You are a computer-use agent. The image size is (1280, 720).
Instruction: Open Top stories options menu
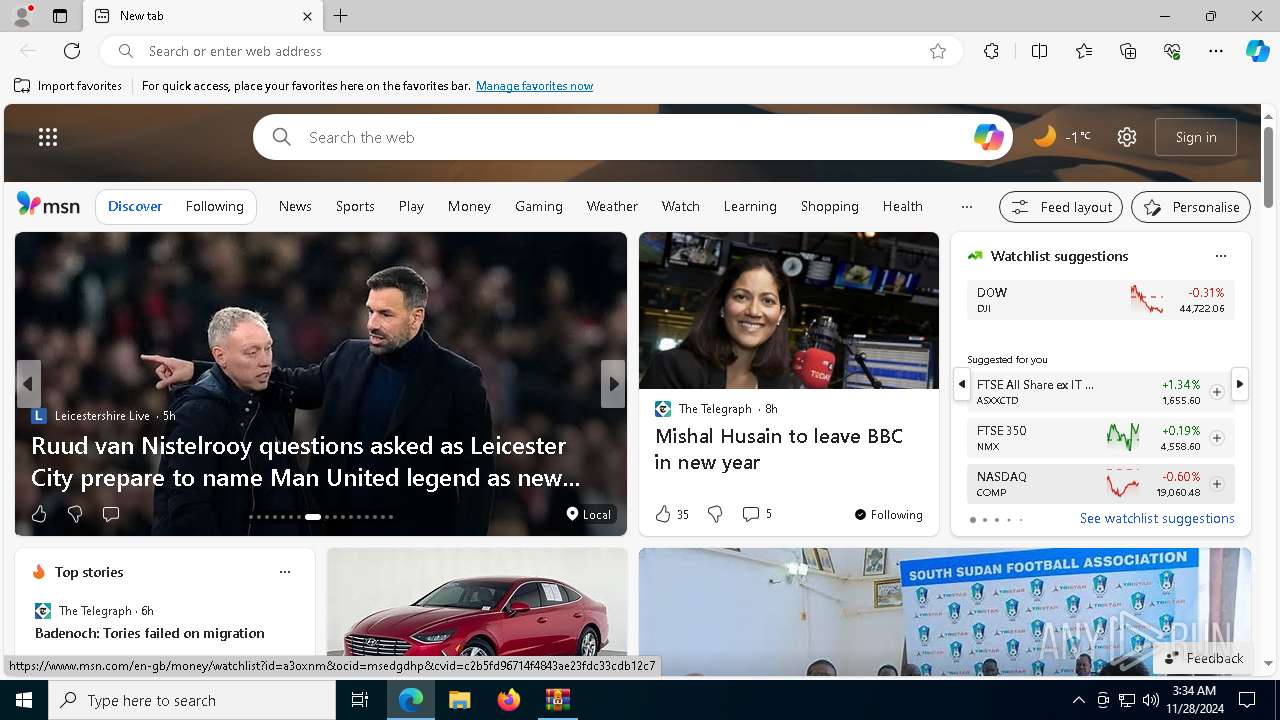(285, 572)
